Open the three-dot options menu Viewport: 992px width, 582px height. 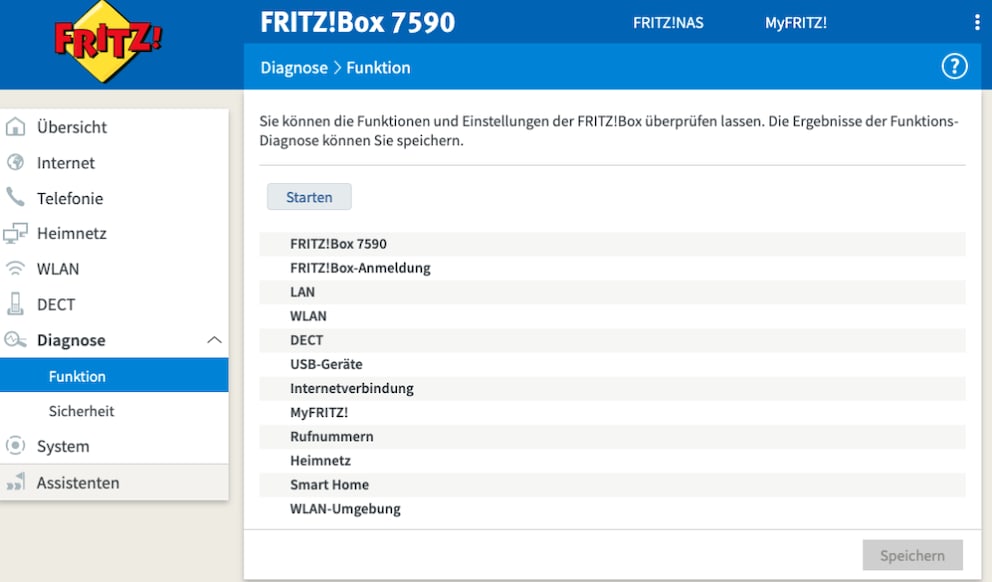tap(977, 23)
